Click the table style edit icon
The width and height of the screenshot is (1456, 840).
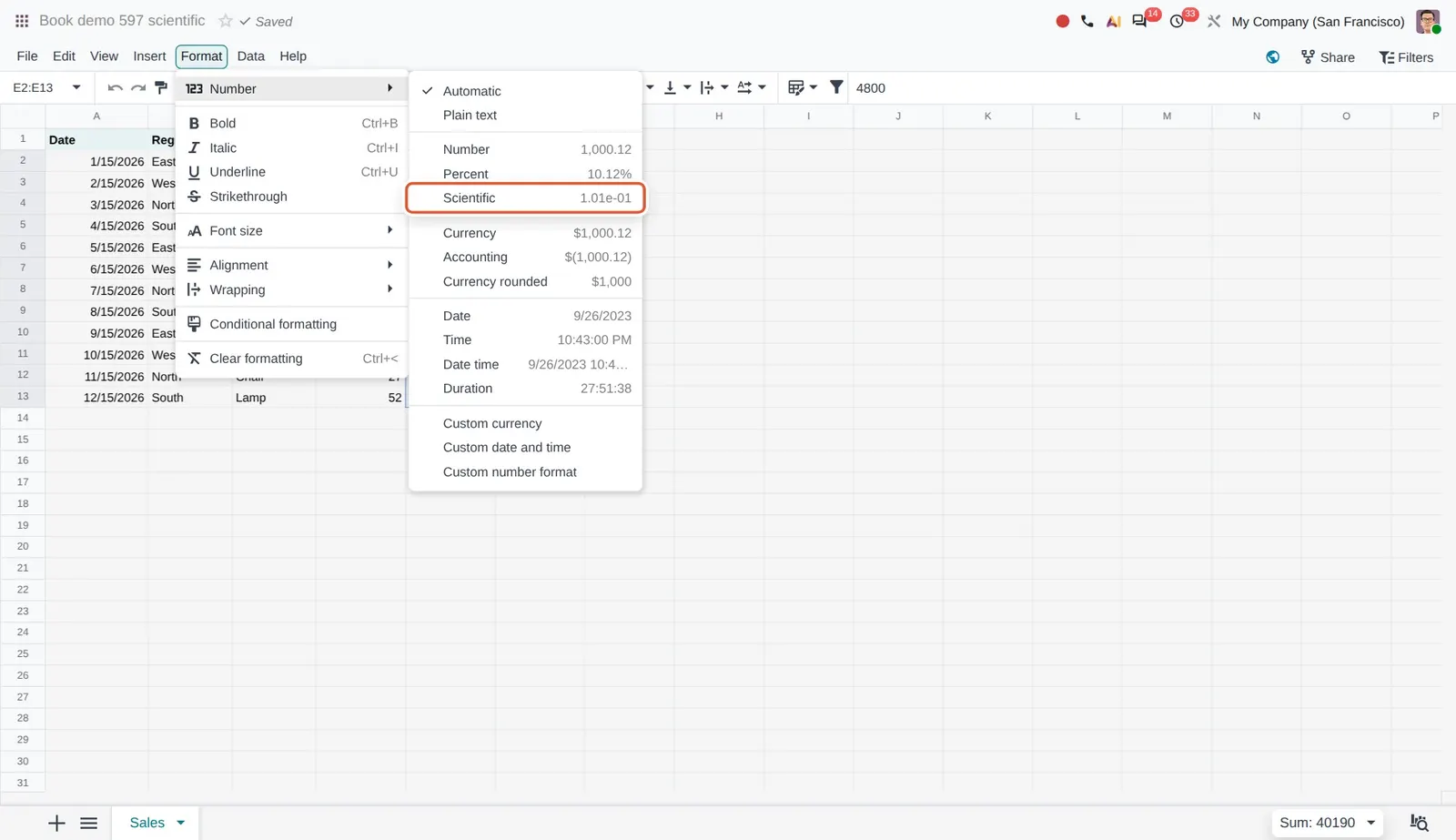(x=796, y=88)
